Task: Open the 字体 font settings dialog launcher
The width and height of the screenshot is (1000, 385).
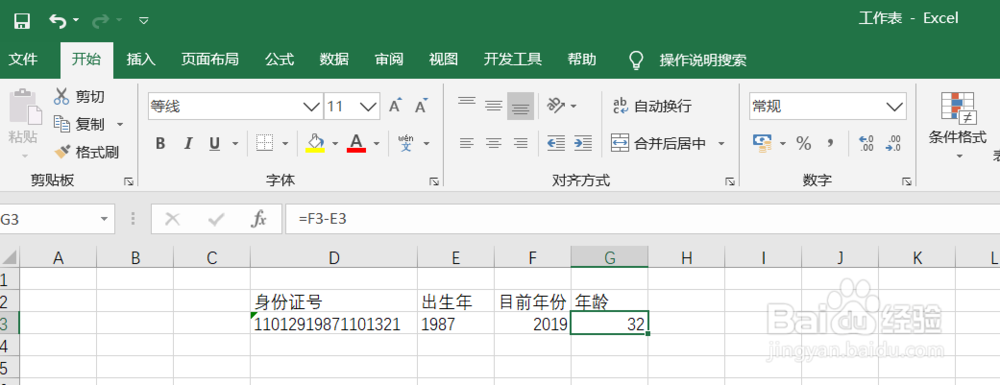Action: coord(434,182)
